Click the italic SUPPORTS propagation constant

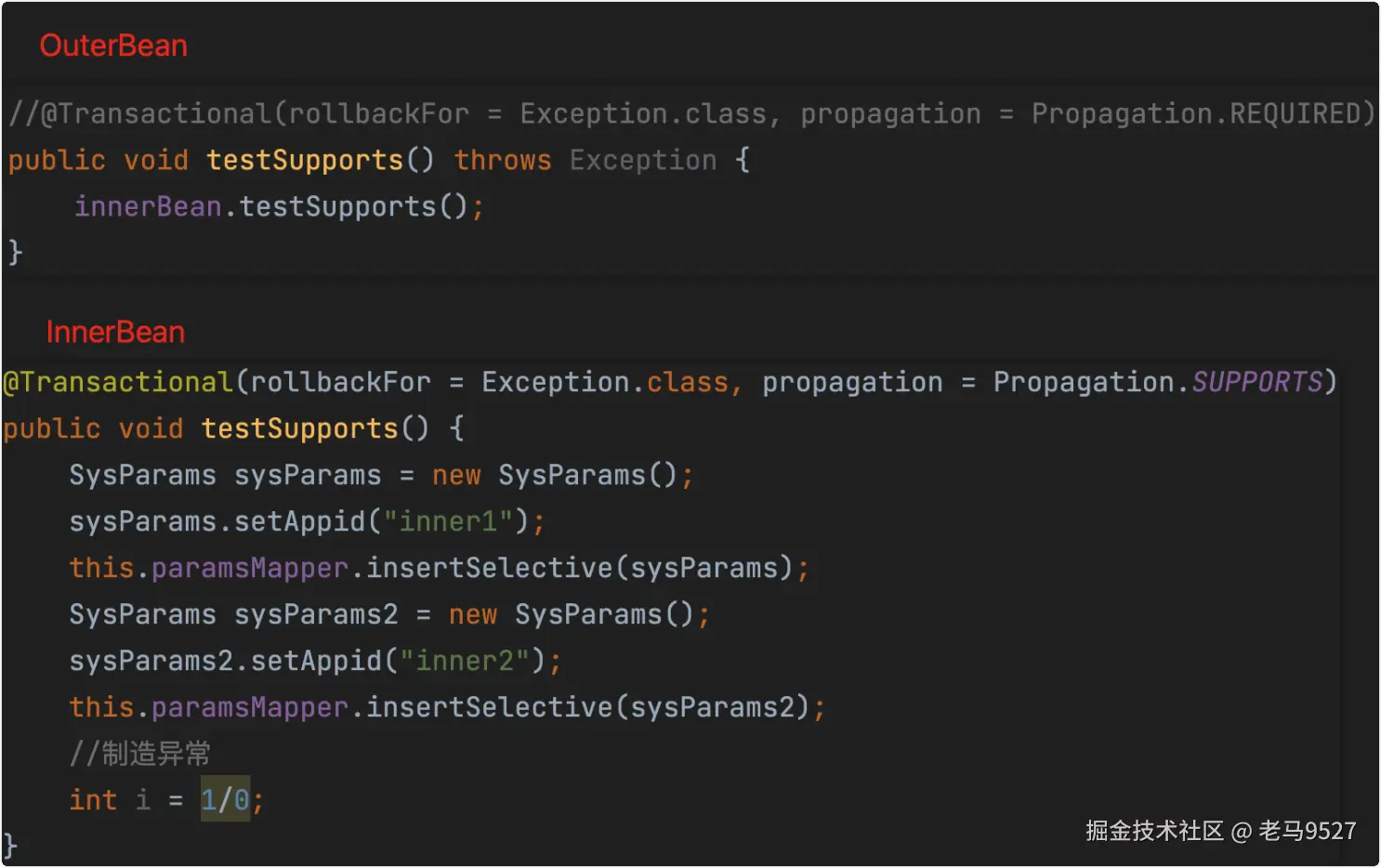[1256, 382]
